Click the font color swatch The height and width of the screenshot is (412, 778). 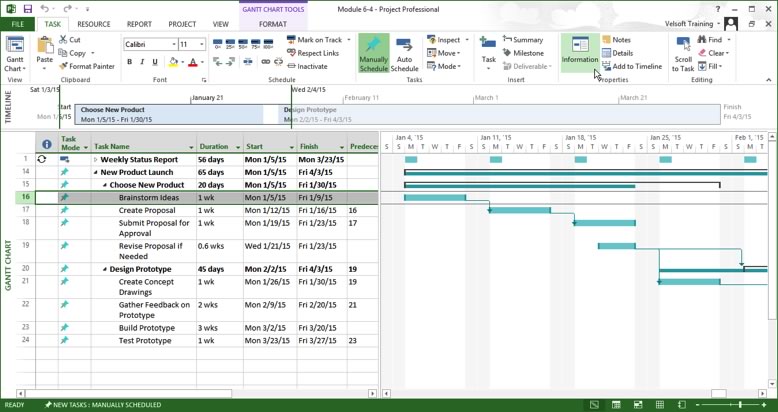click(x=192, y=62)
